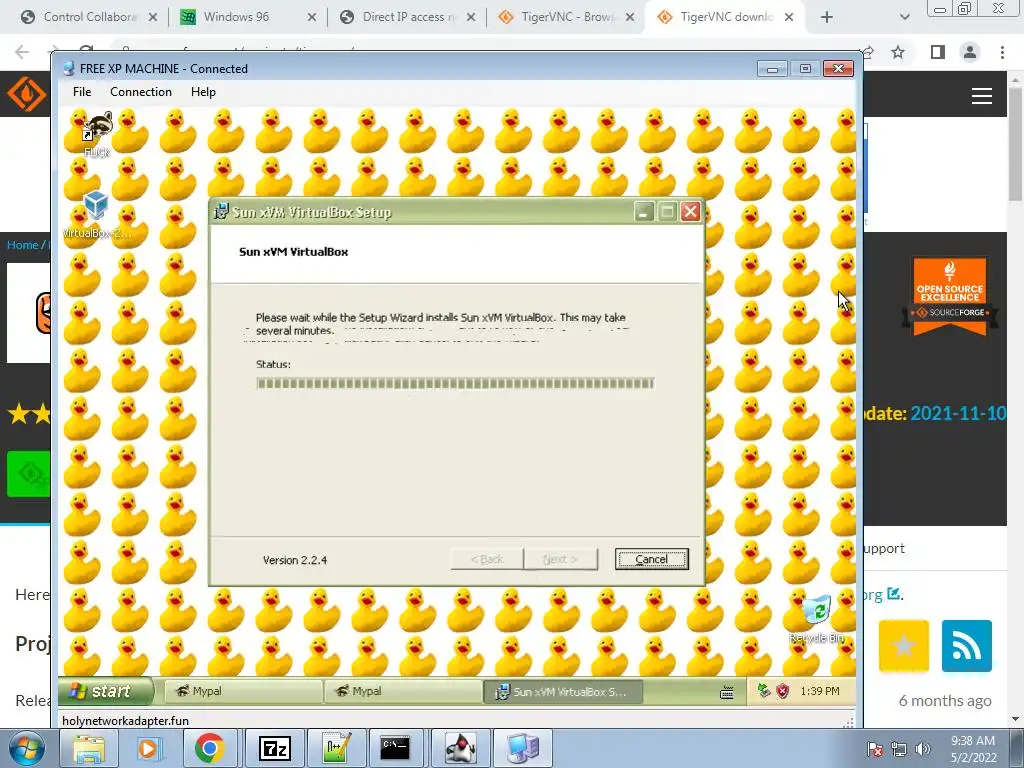Image resolution: width=1024 pixels, height=768 pixels.
Task: Switch to first Mypal taskbar item
Action: pos(242,691)
